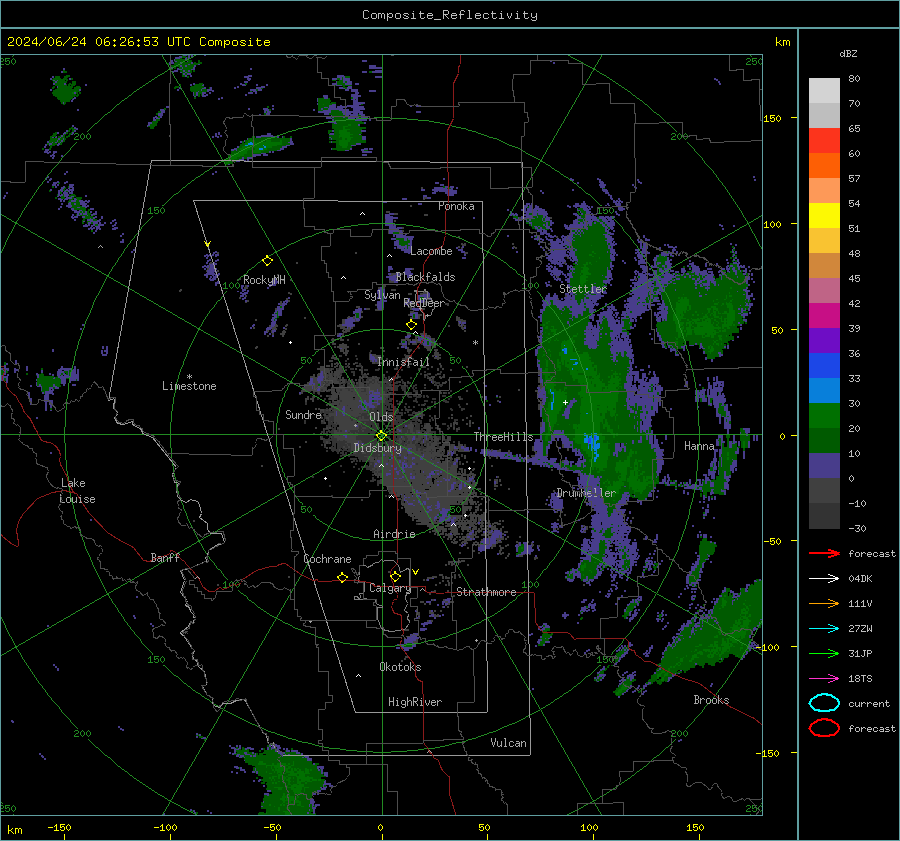This screenshot has height=841, width=900.
Task: Click the green echo over Stettler
Action: click(591, 253)
